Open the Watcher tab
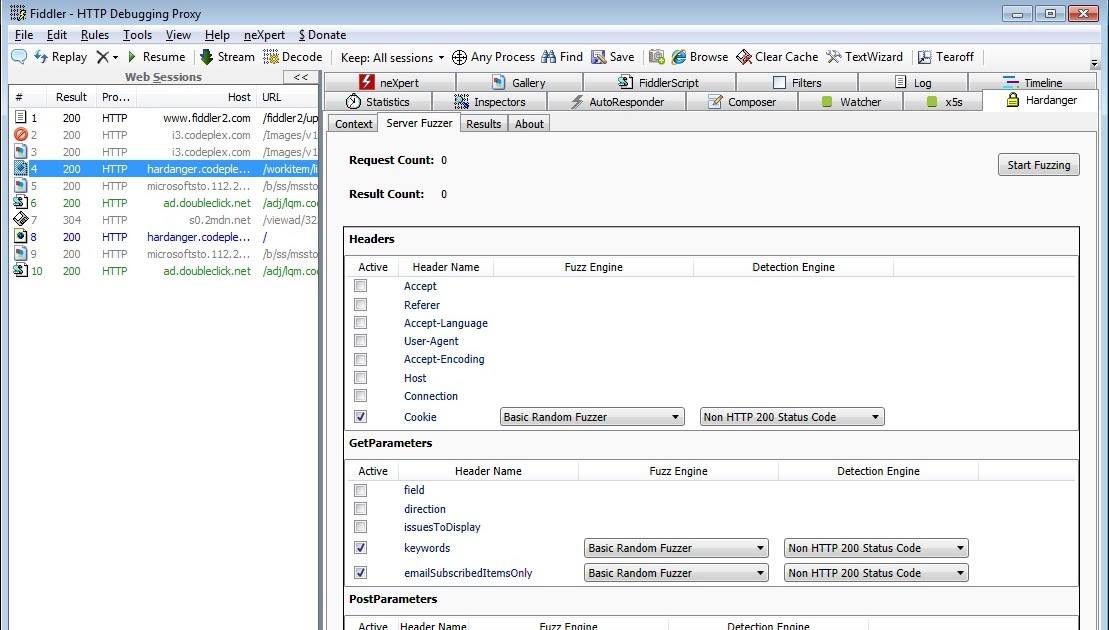This screenshot has height=630, width=1109. point(851,101)
